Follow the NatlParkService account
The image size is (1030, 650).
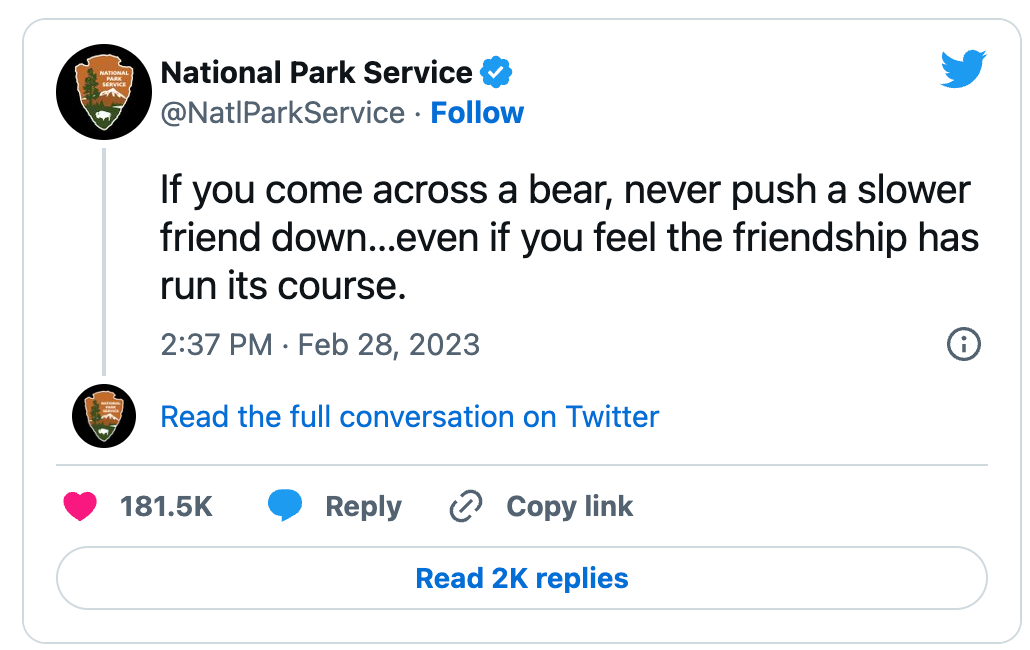click(477, 113)
